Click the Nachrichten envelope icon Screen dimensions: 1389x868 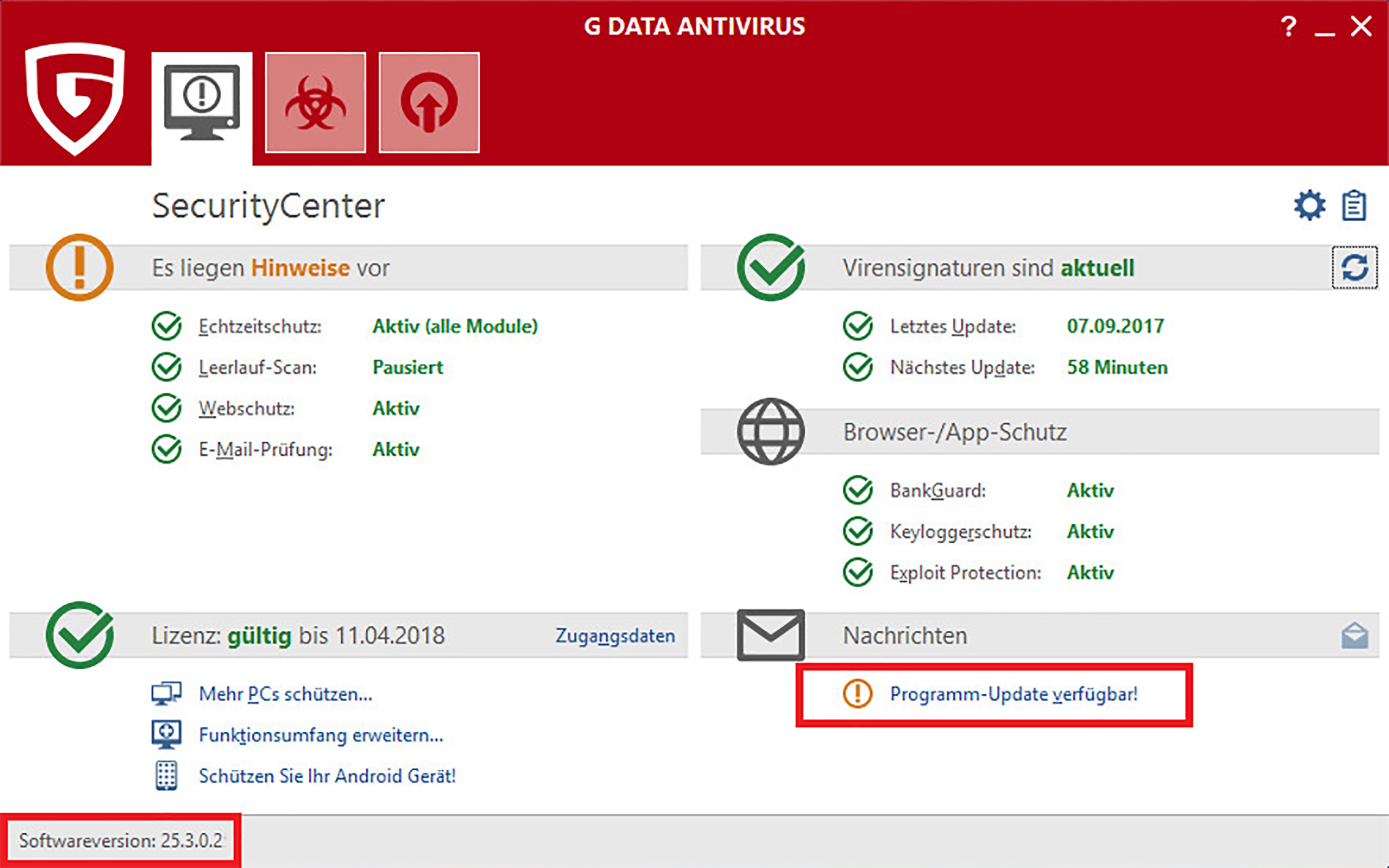pos(770,635)
